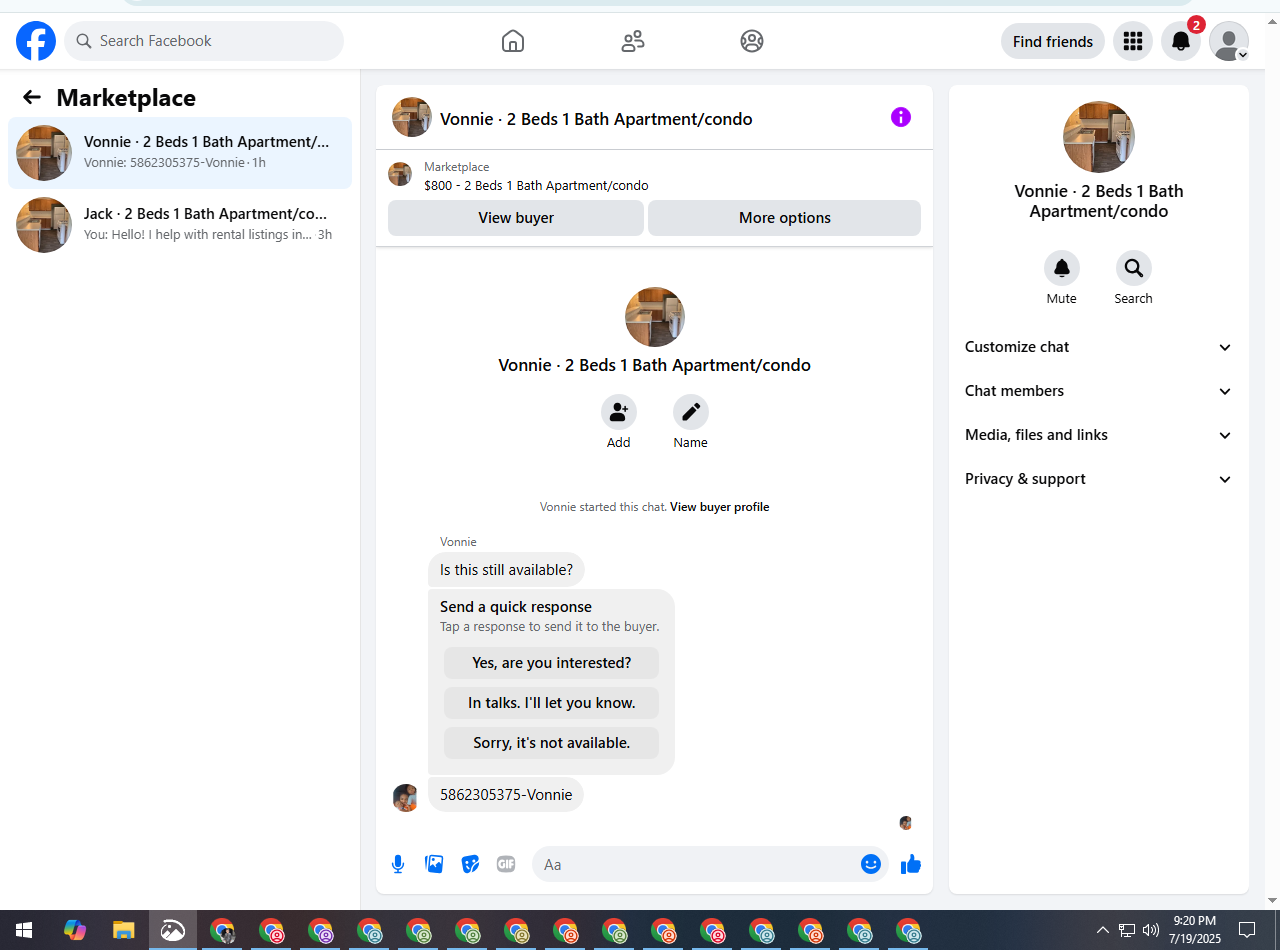Open Windows notification center icon
This screenshot has height=950, width=1280.
(x=1247, y=930)
